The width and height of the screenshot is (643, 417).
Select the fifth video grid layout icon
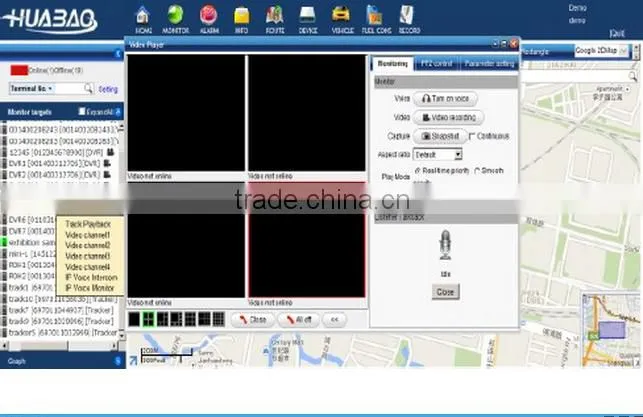[190, 319]
